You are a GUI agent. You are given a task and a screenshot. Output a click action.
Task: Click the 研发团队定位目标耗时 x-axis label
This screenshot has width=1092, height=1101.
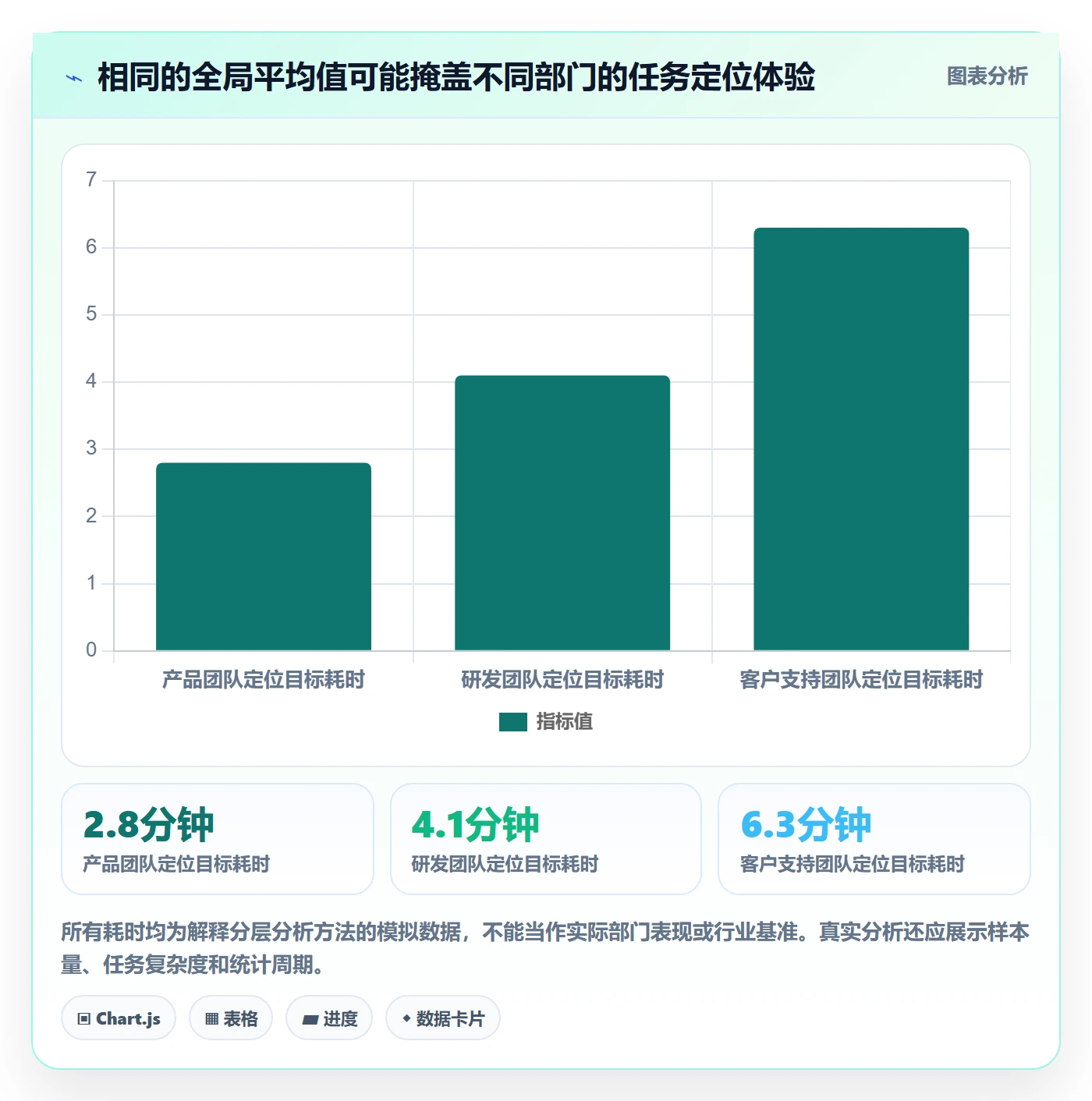[562, 680]
